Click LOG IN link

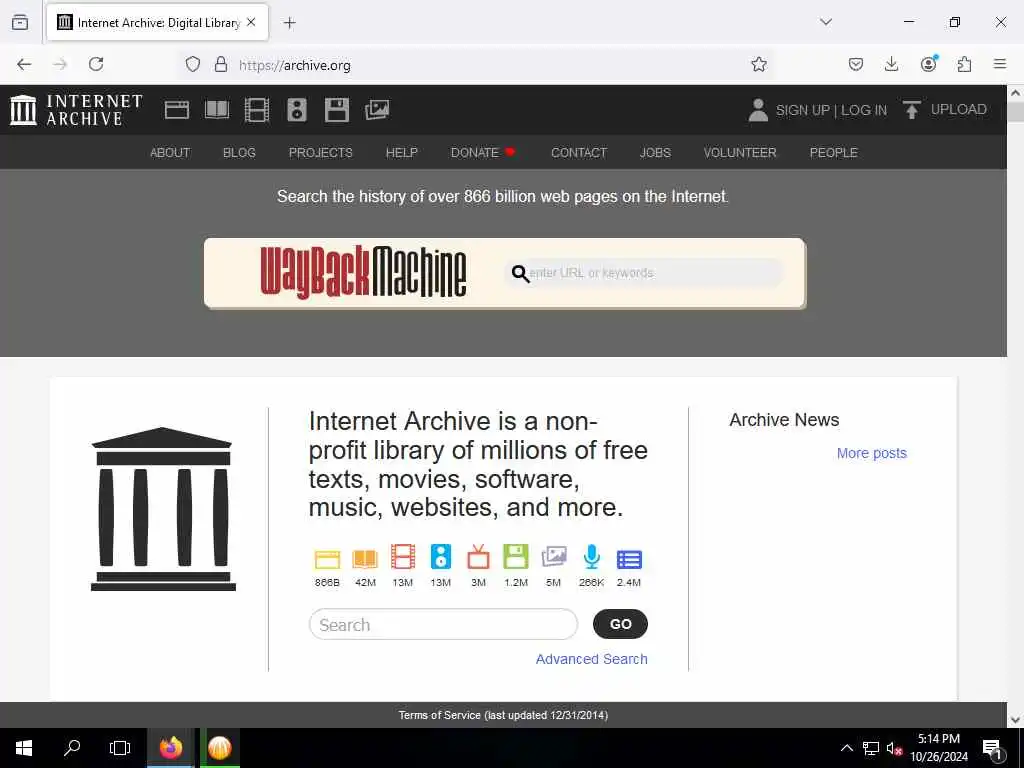coord(863,110)
